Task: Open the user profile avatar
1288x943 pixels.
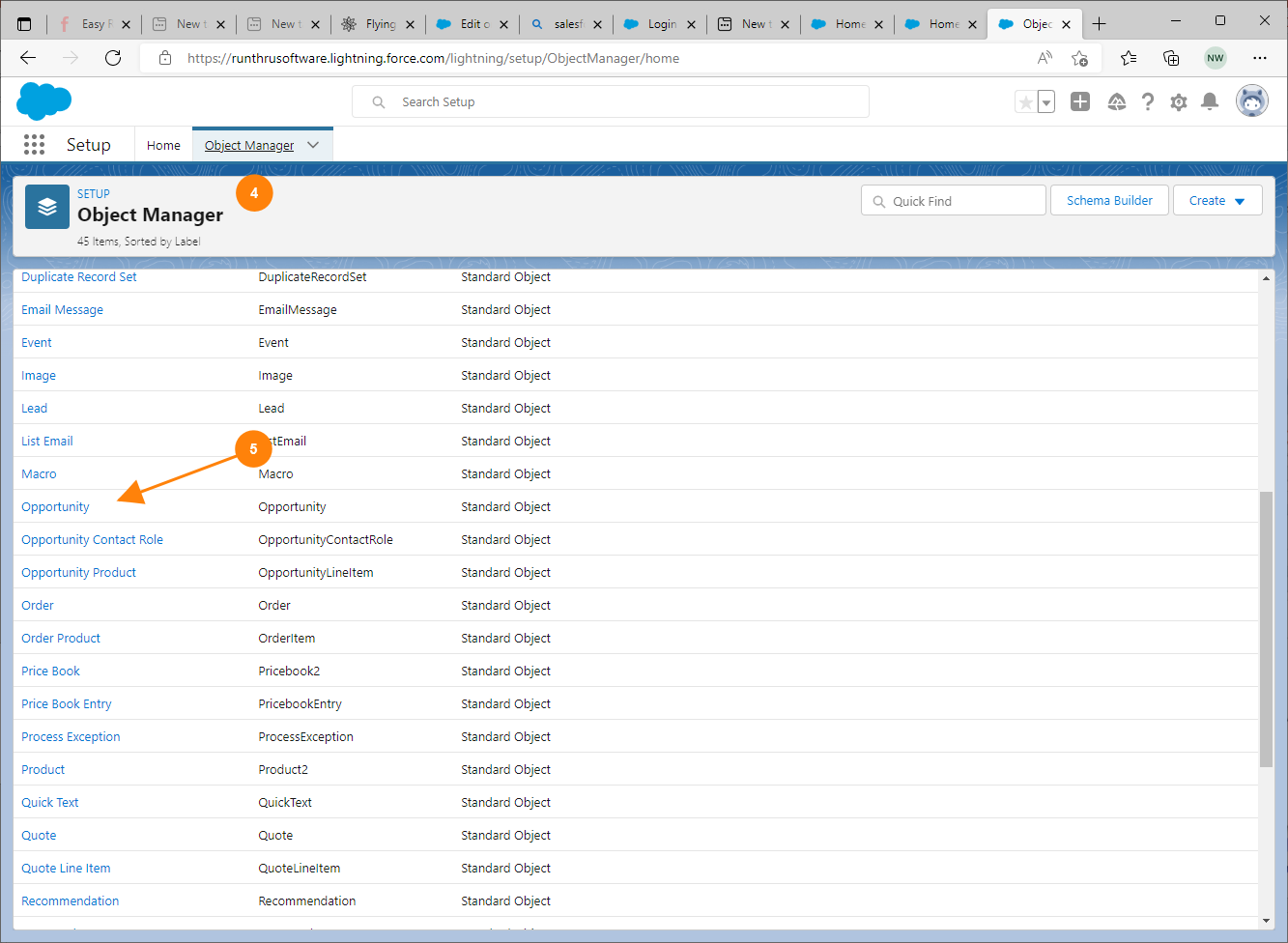Action: point(1251,101)
